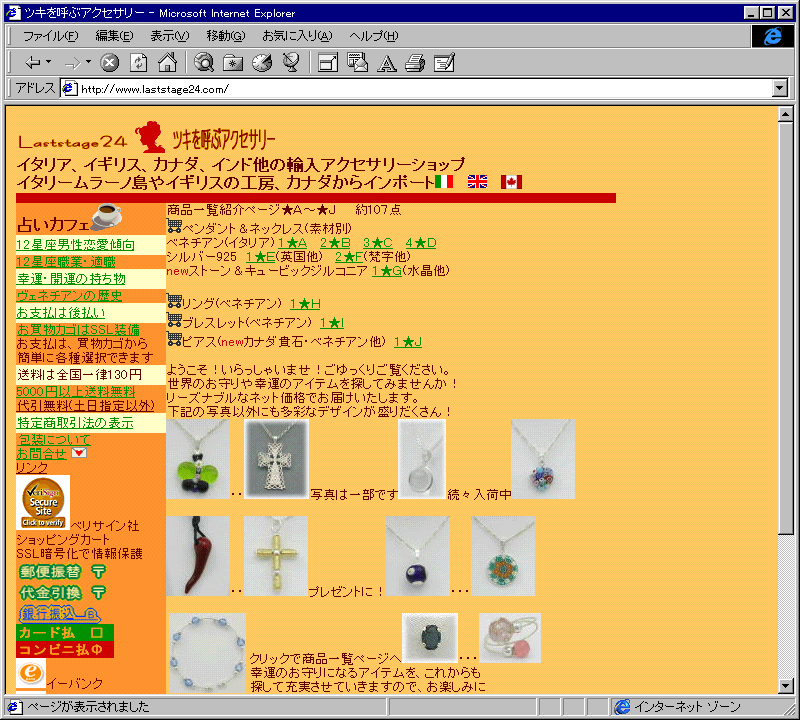Click the カード払 green banner
Image resolution: width=800 pixels, height=720 pixels.
[65, 633]
